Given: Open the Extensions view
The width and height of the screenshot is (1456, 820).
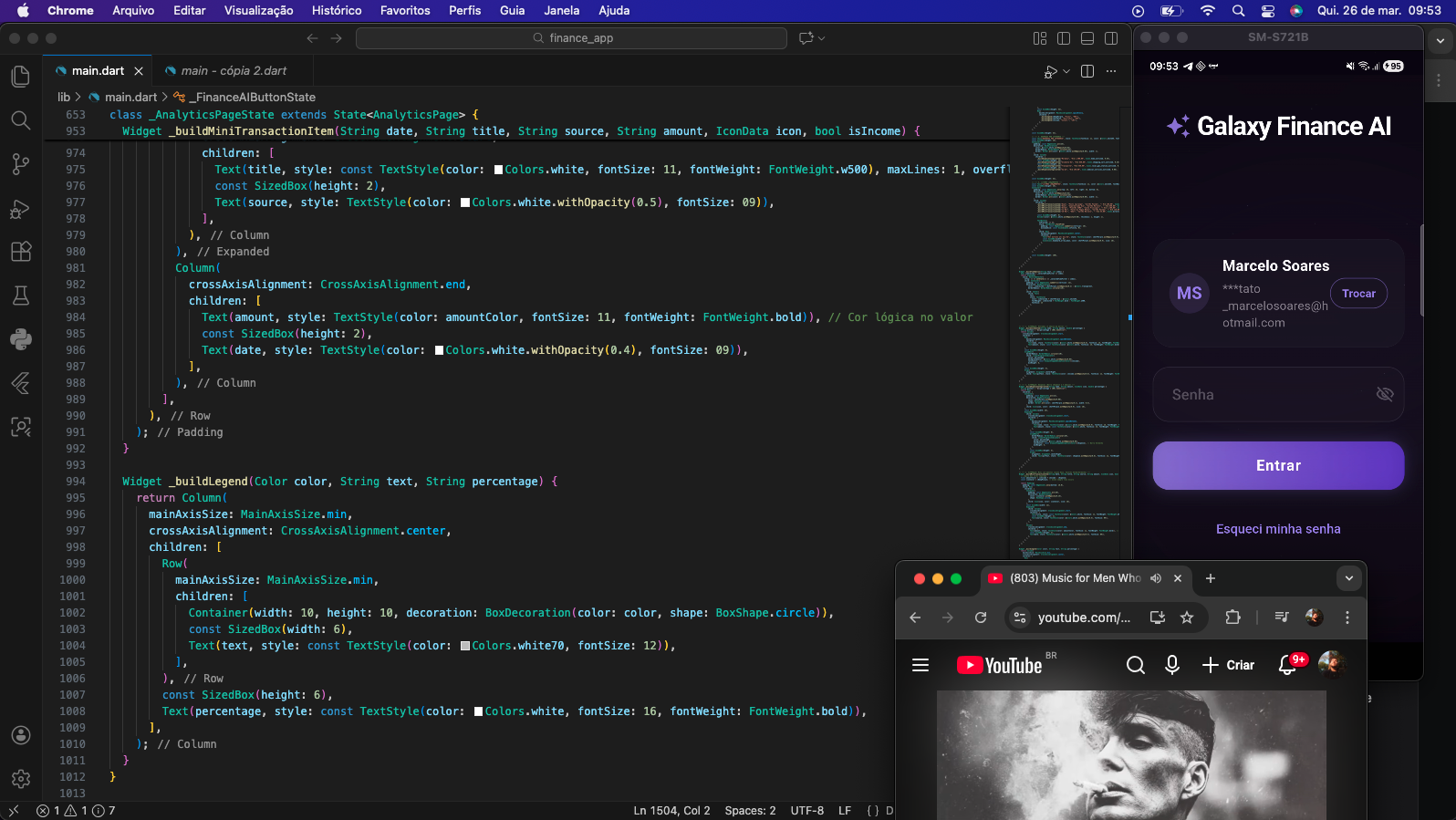Looking at the screenshot, I should [20, 252].
